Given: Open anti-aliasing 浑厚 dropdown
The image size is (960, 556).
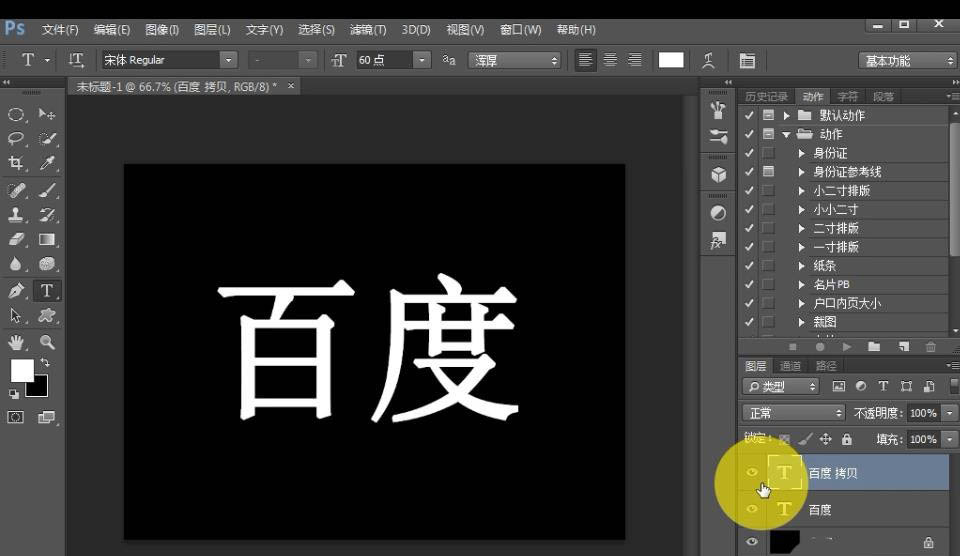Looking at the screenshot, I should (x=515, y=60).
